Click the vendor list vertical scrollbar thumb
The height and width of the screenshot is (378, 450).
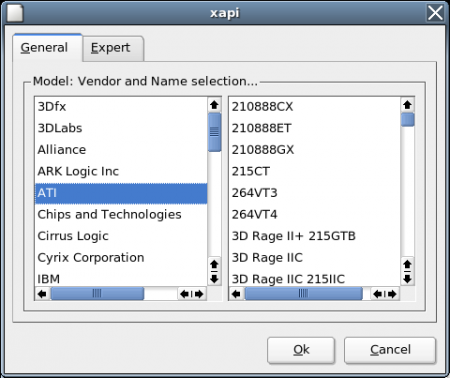[x=214, y=132]
